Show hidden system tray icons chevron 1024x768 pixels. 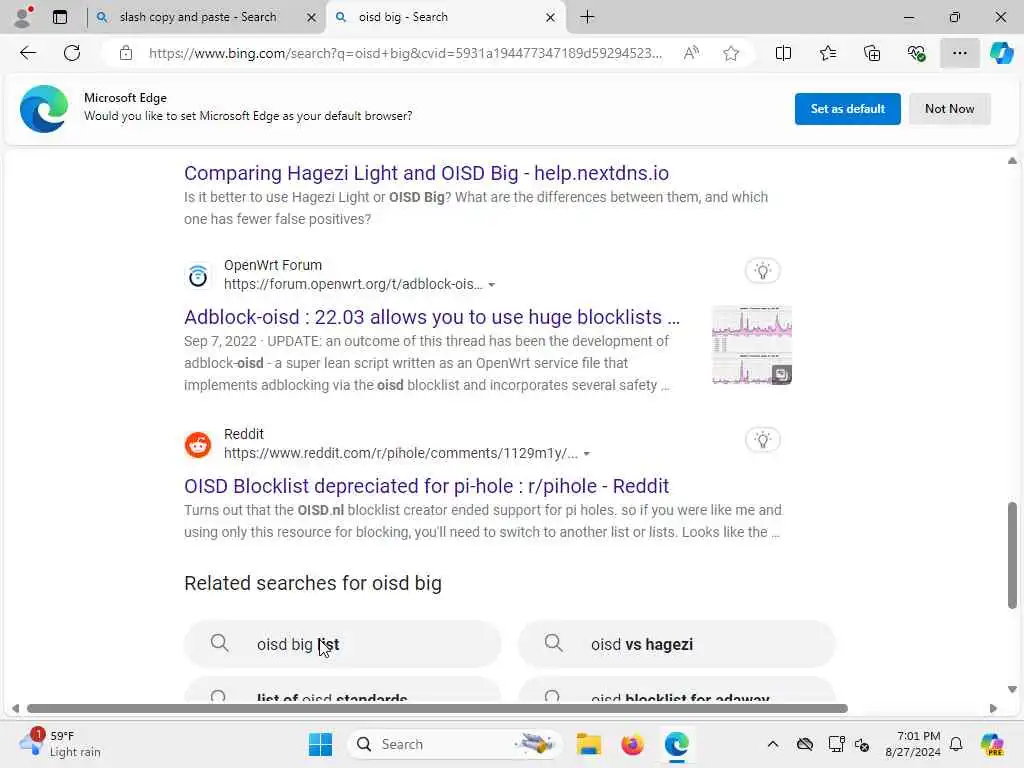773,744
